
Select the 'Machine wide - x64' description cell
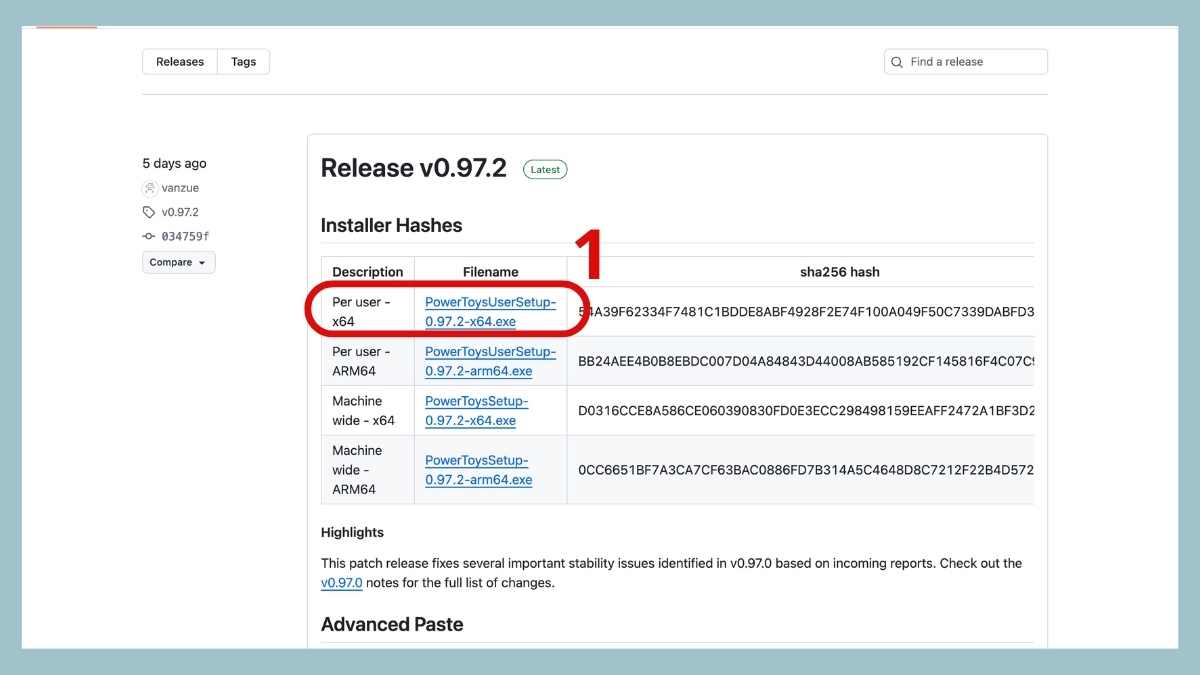(x=368, y=411)
